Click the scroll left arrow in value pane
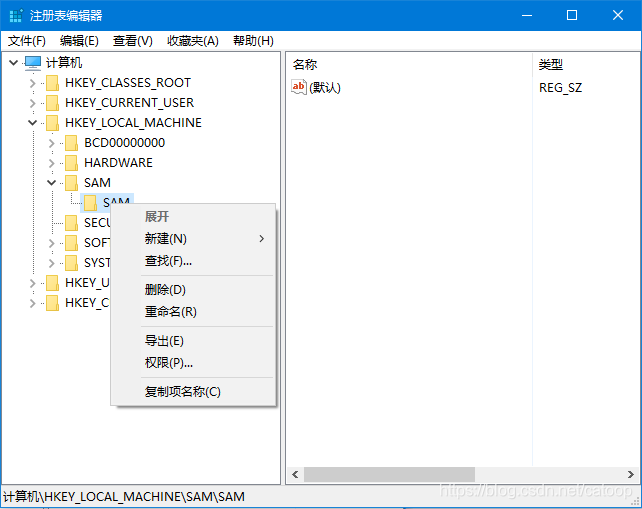The height and width of the screenshot is (509, 642). click(x=295, y=475)
